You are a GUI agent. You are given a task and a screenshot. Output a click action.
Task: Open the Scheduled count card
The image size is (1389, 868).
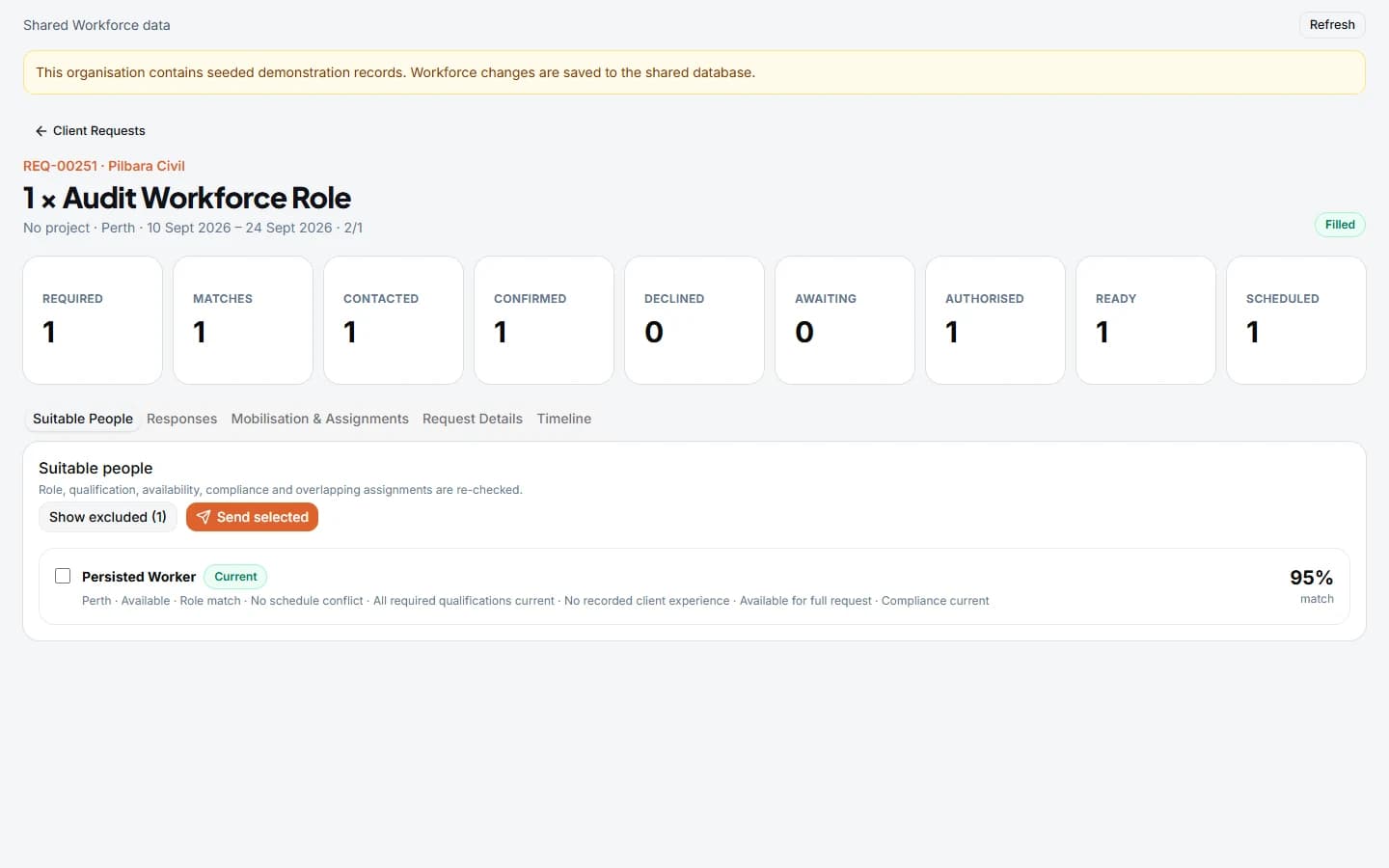pyautogui.click(x=1296, y=320)
